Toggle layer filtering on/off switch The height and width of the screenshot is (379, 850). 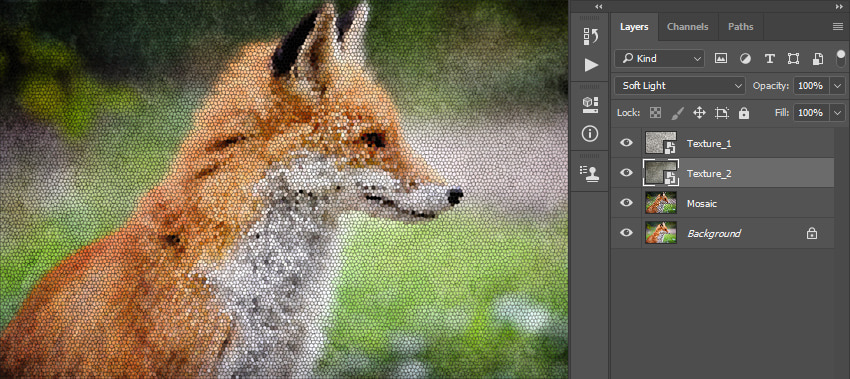point(840,58)
